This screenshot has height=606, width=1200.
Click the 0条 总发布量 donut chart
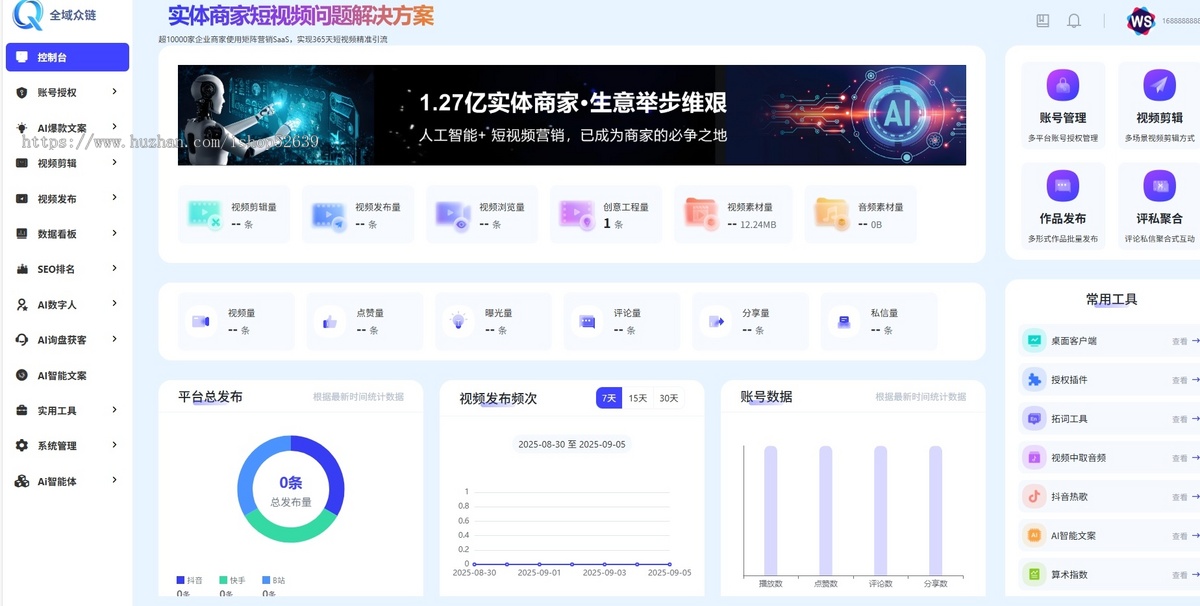click(x=291, y=489)
